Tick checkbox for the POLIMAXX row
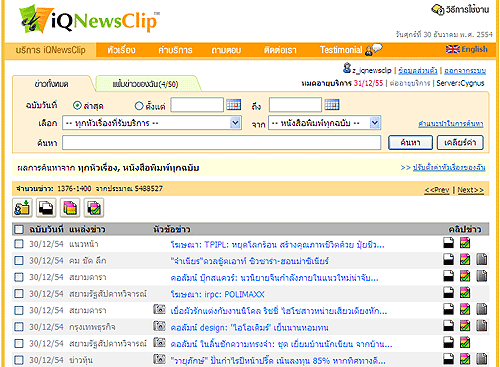 19,294
